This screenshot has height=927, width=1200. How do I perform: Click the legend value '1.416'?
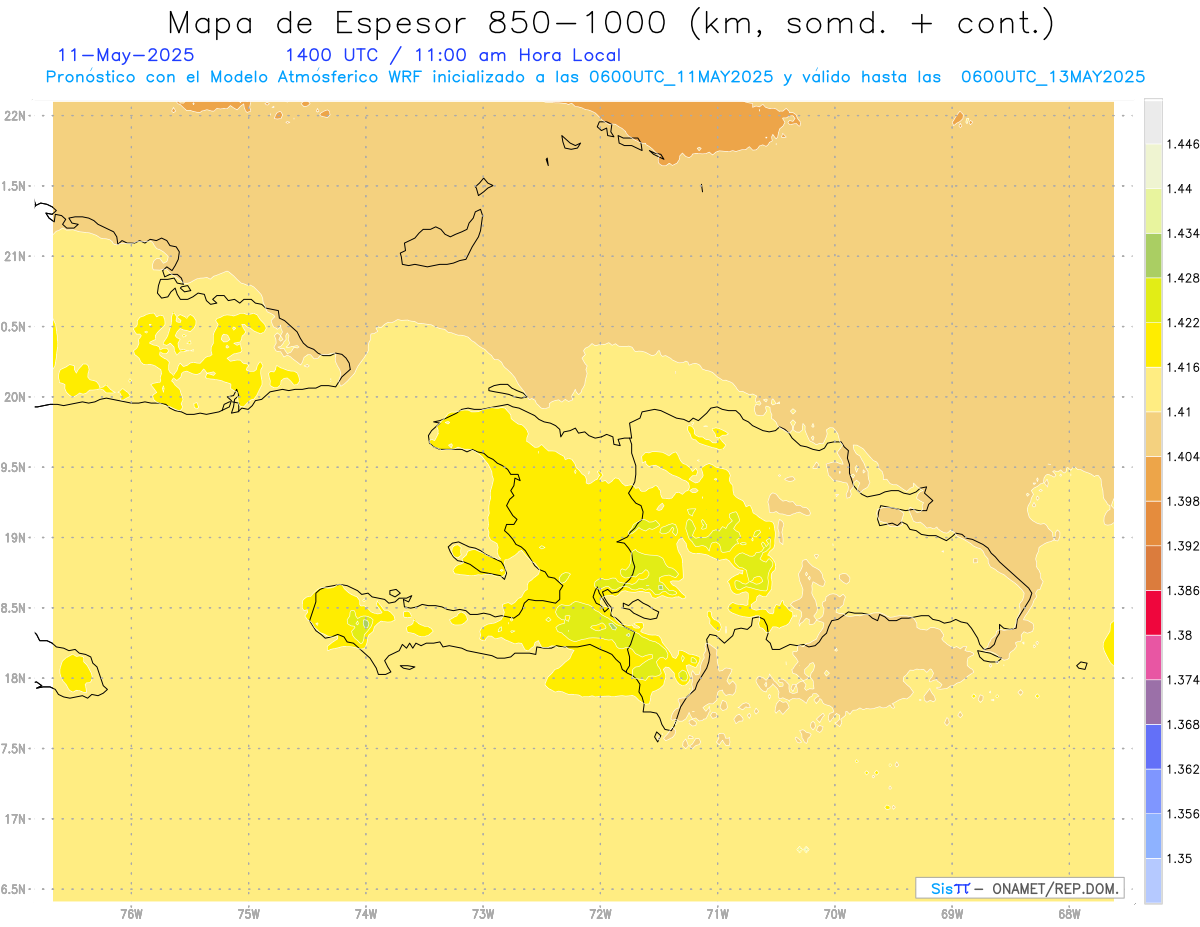pyautogui.click(x=1182, y=367)
